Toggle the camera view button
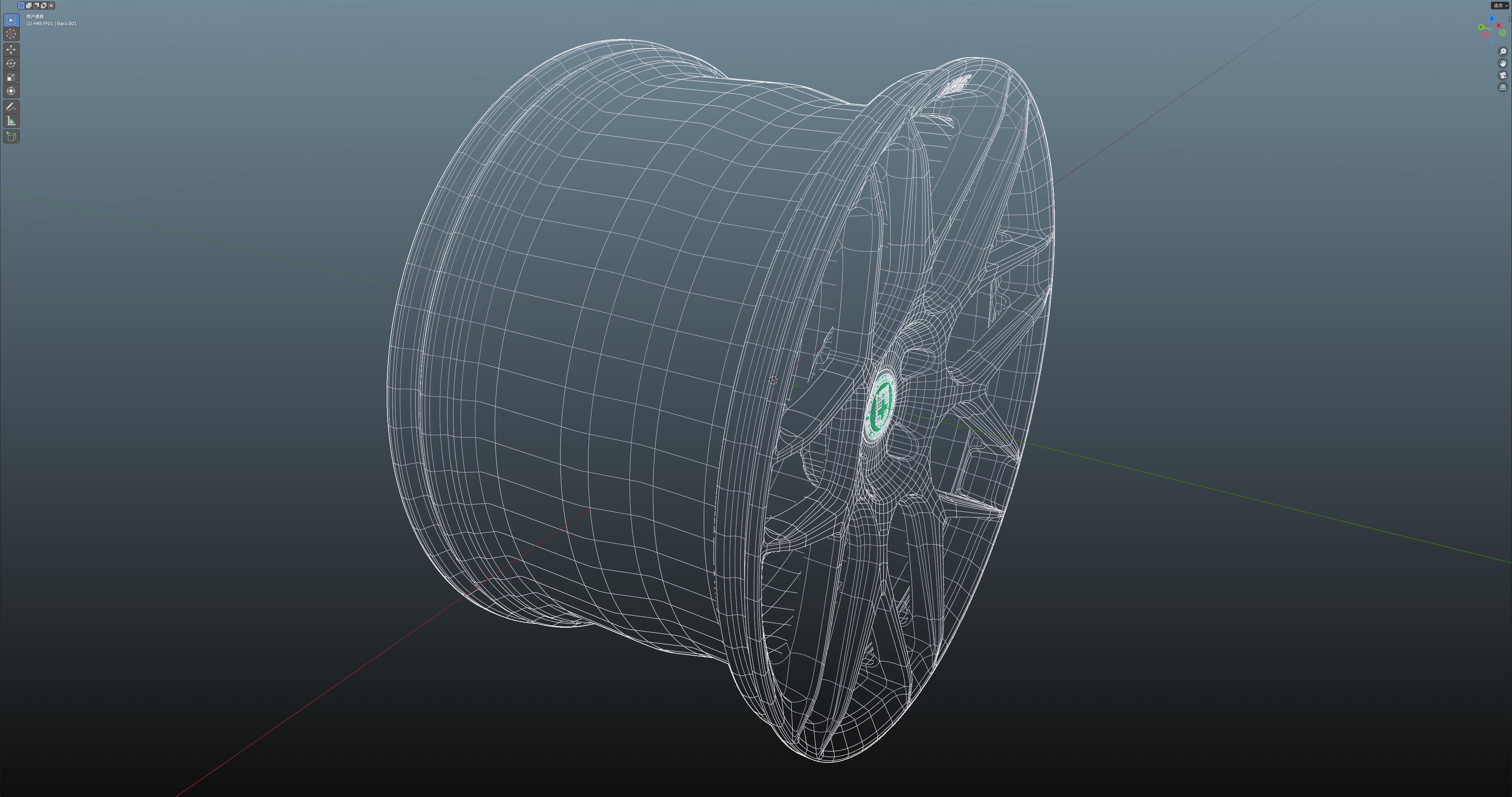Viewport: 1512px width, 797px height. coord(1503,75)
